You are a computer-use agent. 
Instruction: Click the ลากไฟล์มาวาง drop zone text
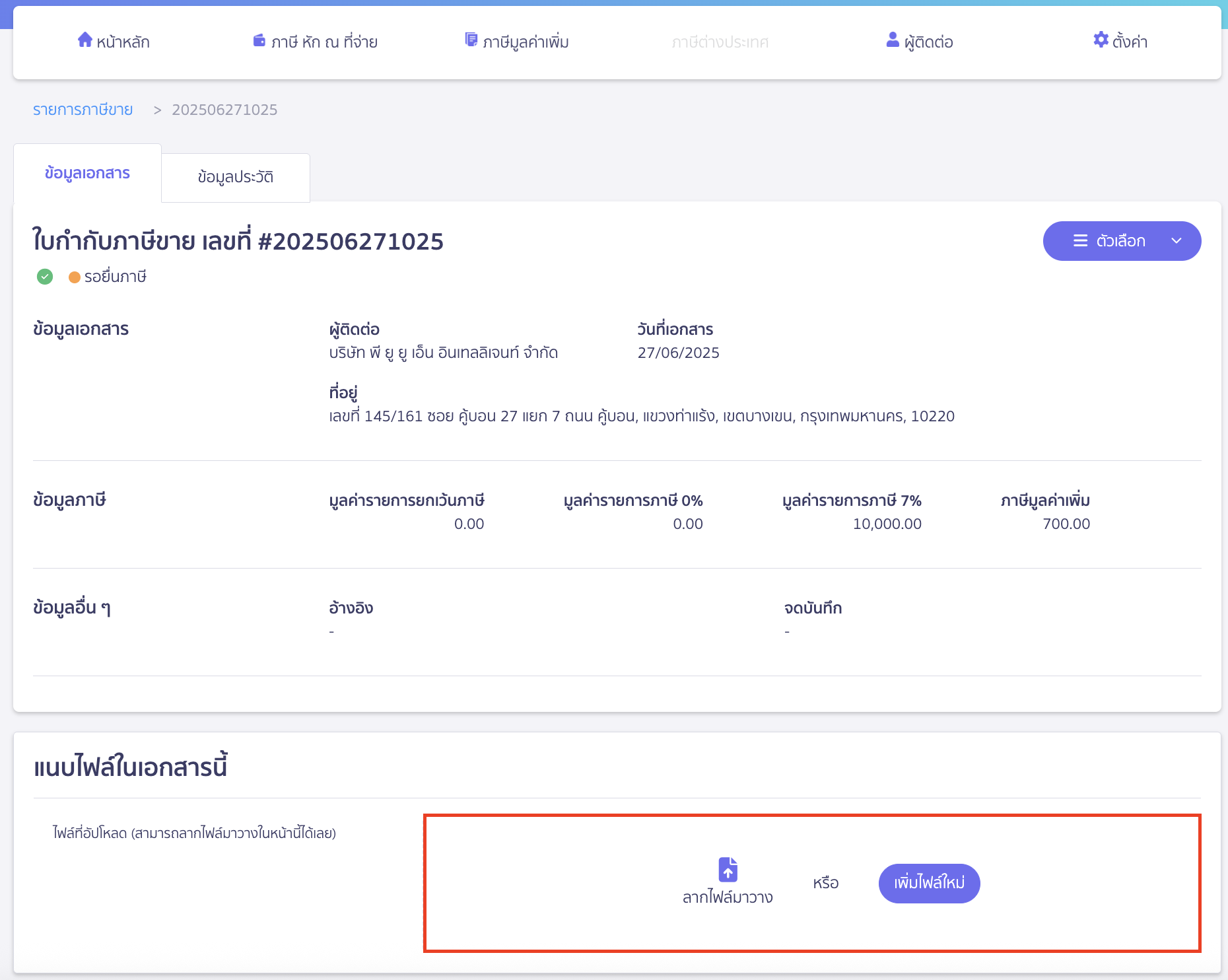point(728,897)
